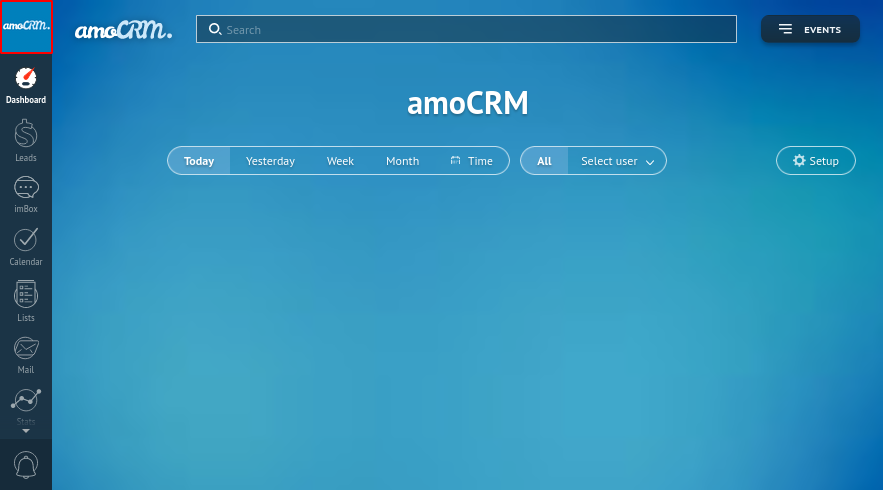
Task: Click the amoCRM account logo tile
Action: [x=26, y=26]
